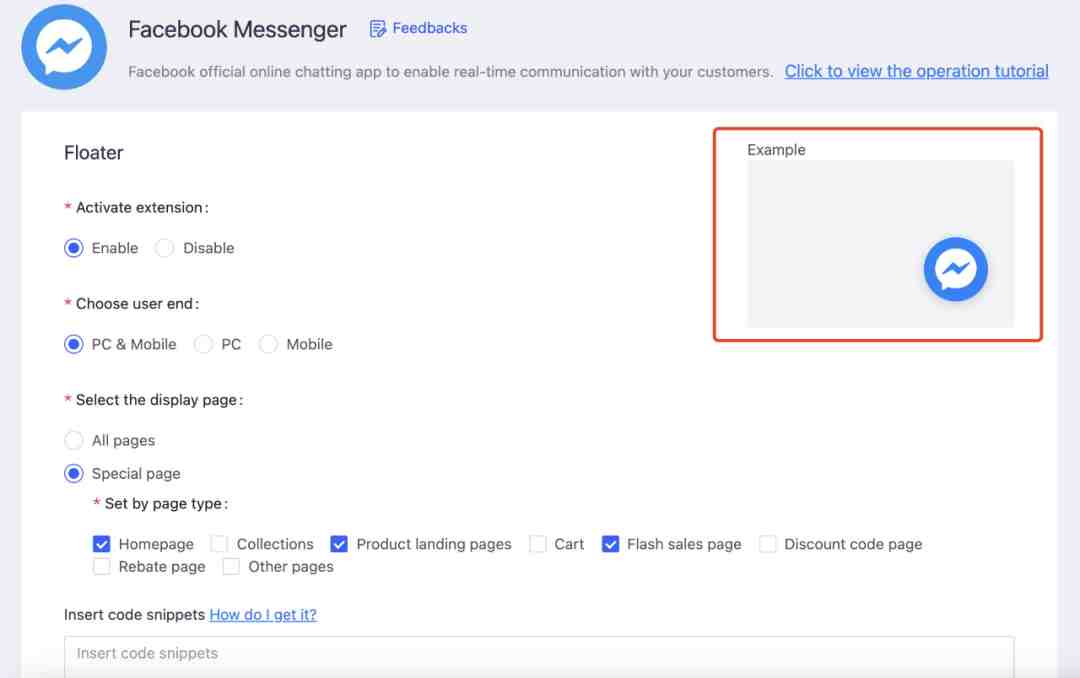The height and width of the screenshot is (678, 1080).
Task: Select All pages display option
Action: point(74,440)
